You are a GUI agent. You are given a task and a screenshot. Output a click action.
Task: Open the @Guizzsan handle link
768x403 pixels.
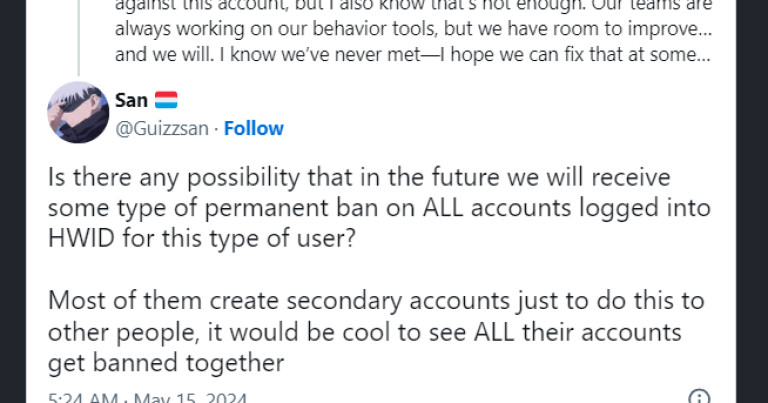point(165,128)
